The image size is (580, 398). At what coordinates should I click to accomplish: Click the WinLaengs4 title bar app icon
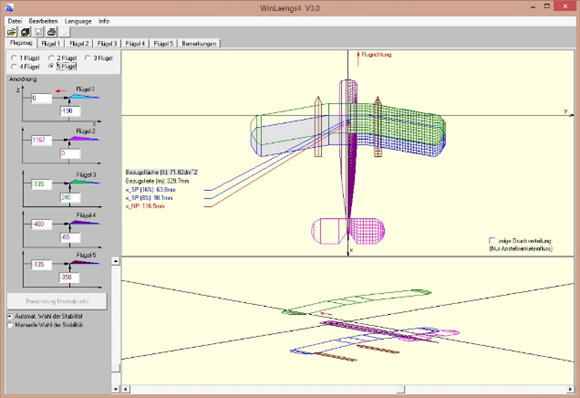coord(9,7)
